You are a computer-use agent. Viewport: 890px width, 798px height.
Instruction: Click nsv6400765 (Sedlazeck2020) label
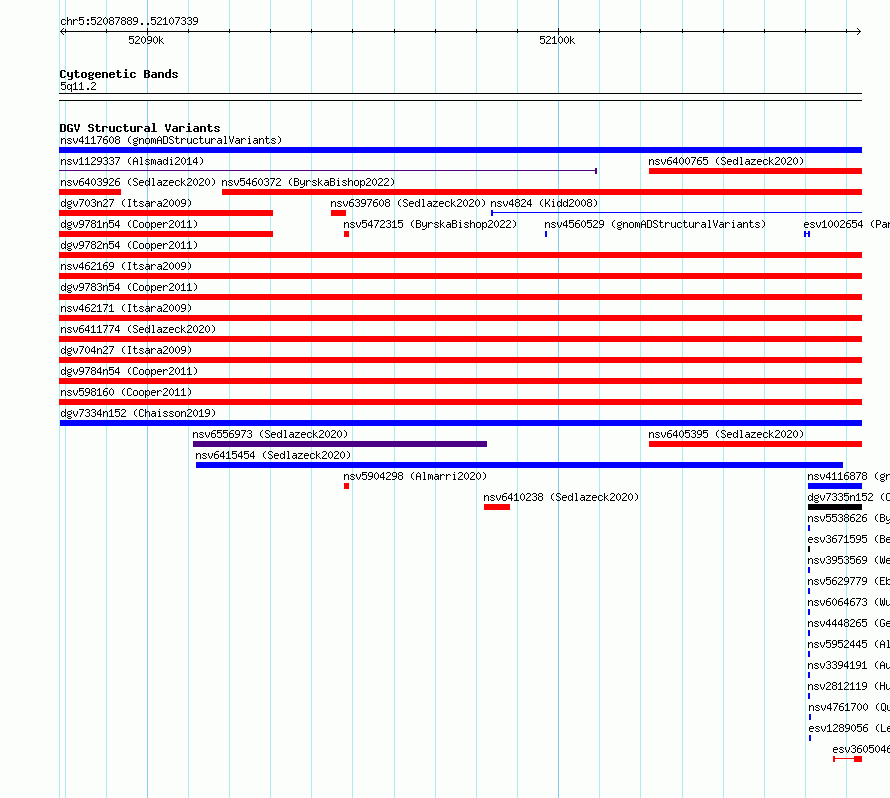tap(726, 161)
